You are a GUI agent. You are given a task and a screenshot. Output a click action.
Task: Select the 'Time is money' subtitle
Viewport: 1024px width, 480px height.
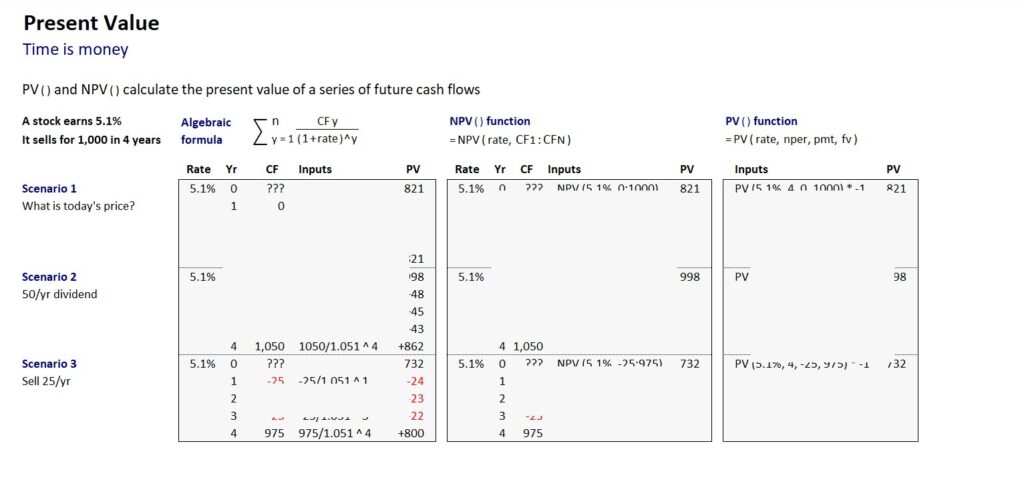(x=75, y=49)
